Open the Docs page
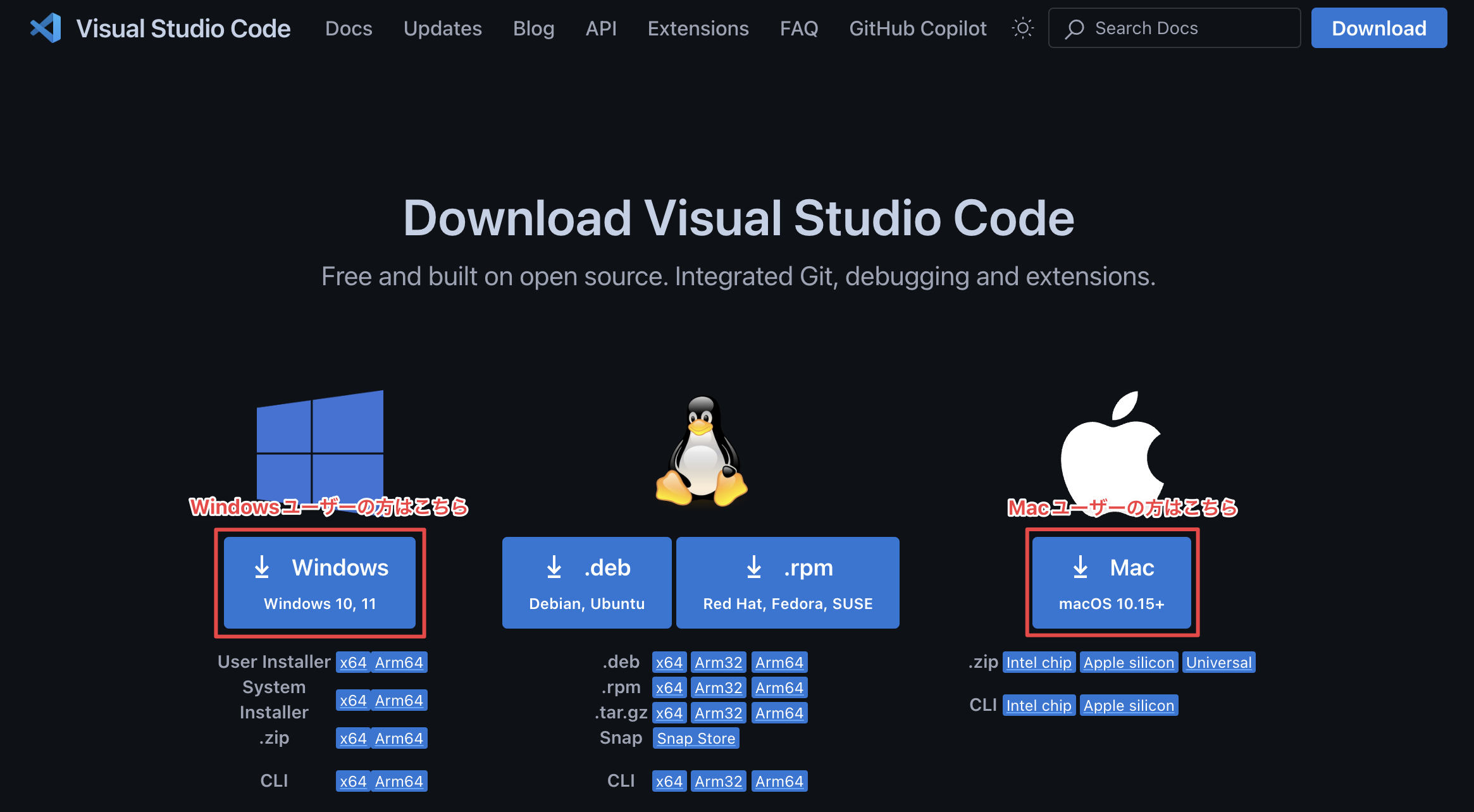 349,28
